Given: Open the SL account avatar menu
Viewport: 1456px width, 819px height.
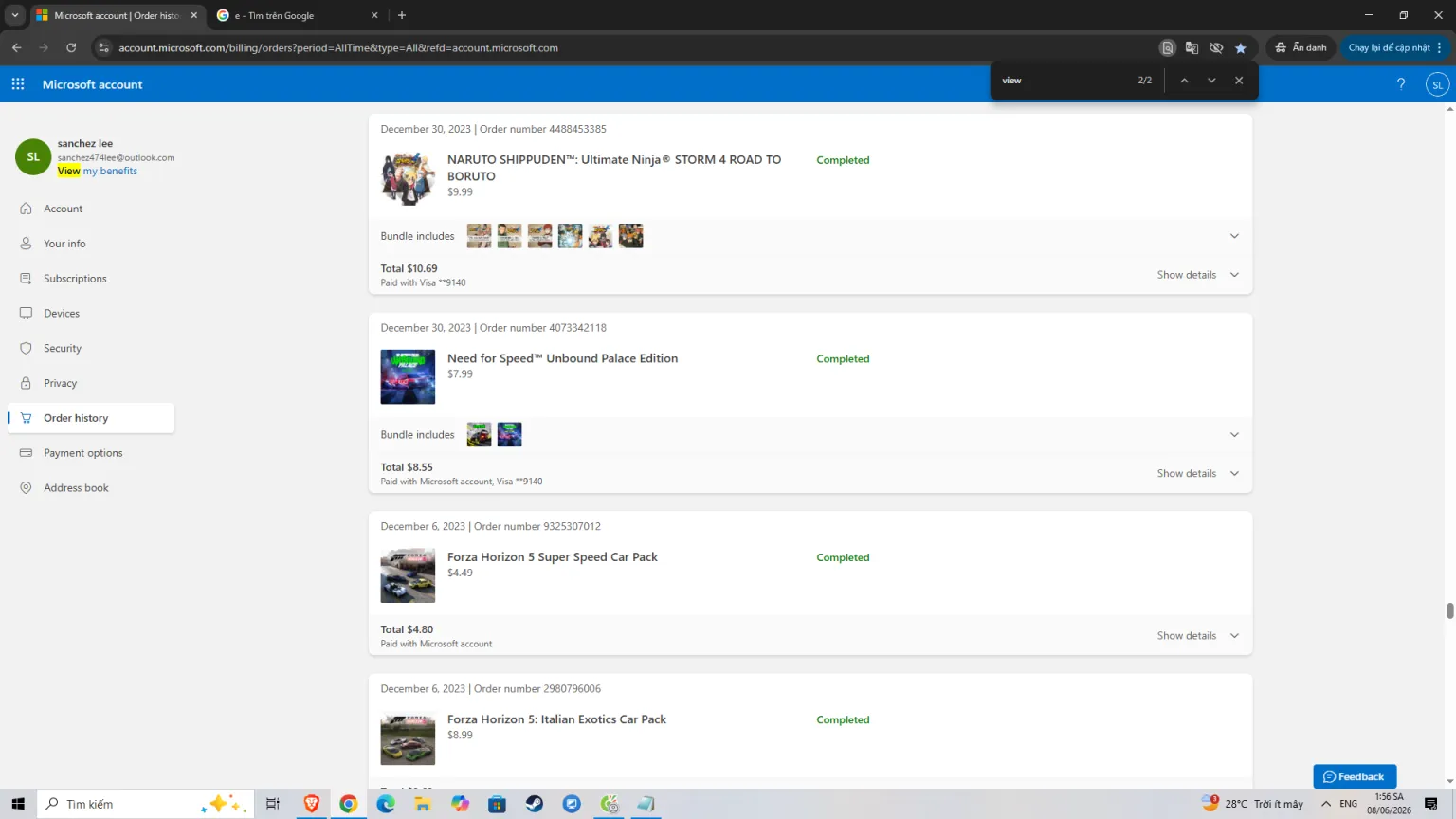Looking at the screenshot, I should click(1437, 84).
